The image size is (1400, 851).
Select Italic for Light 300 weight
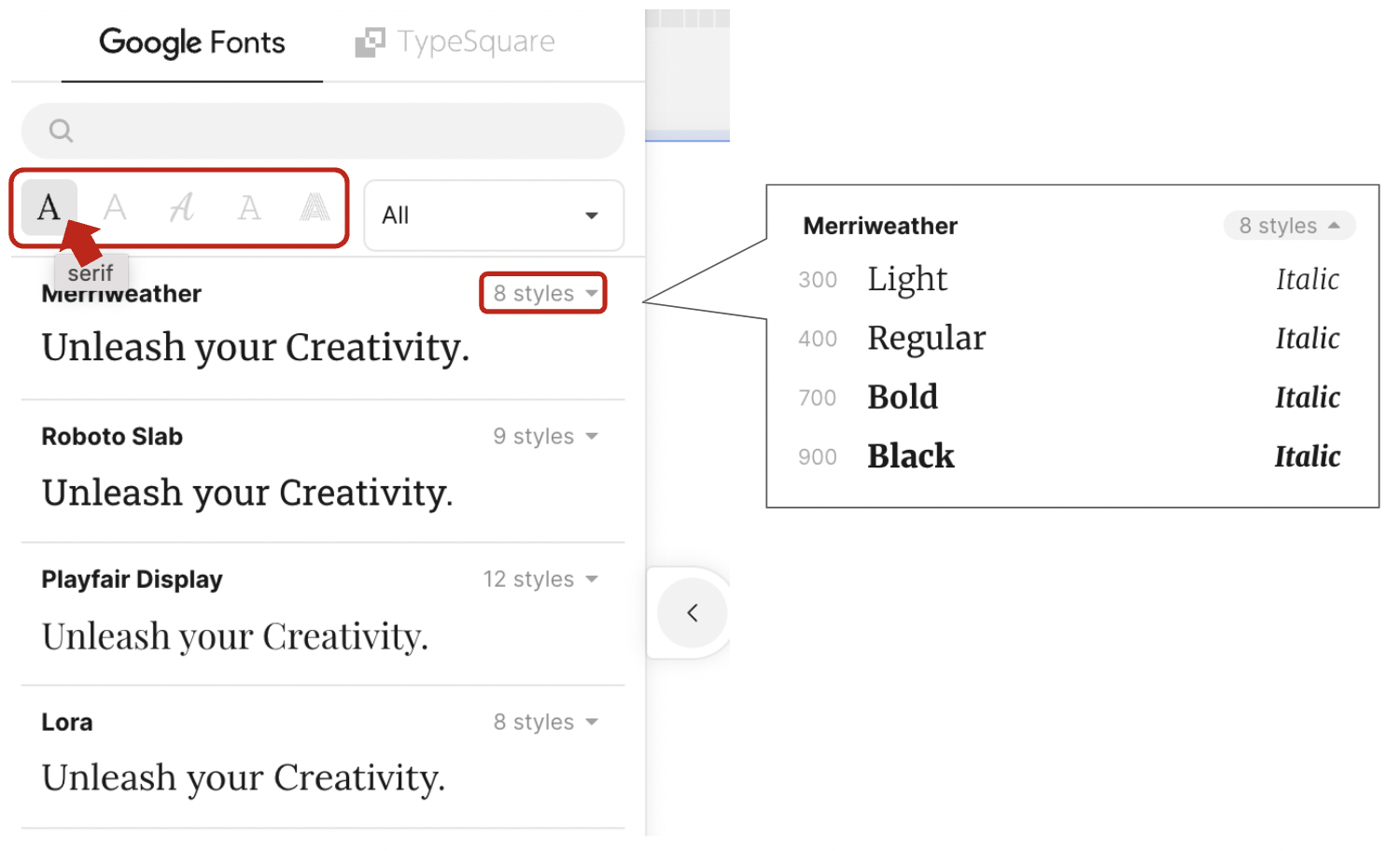point(1308,279)
